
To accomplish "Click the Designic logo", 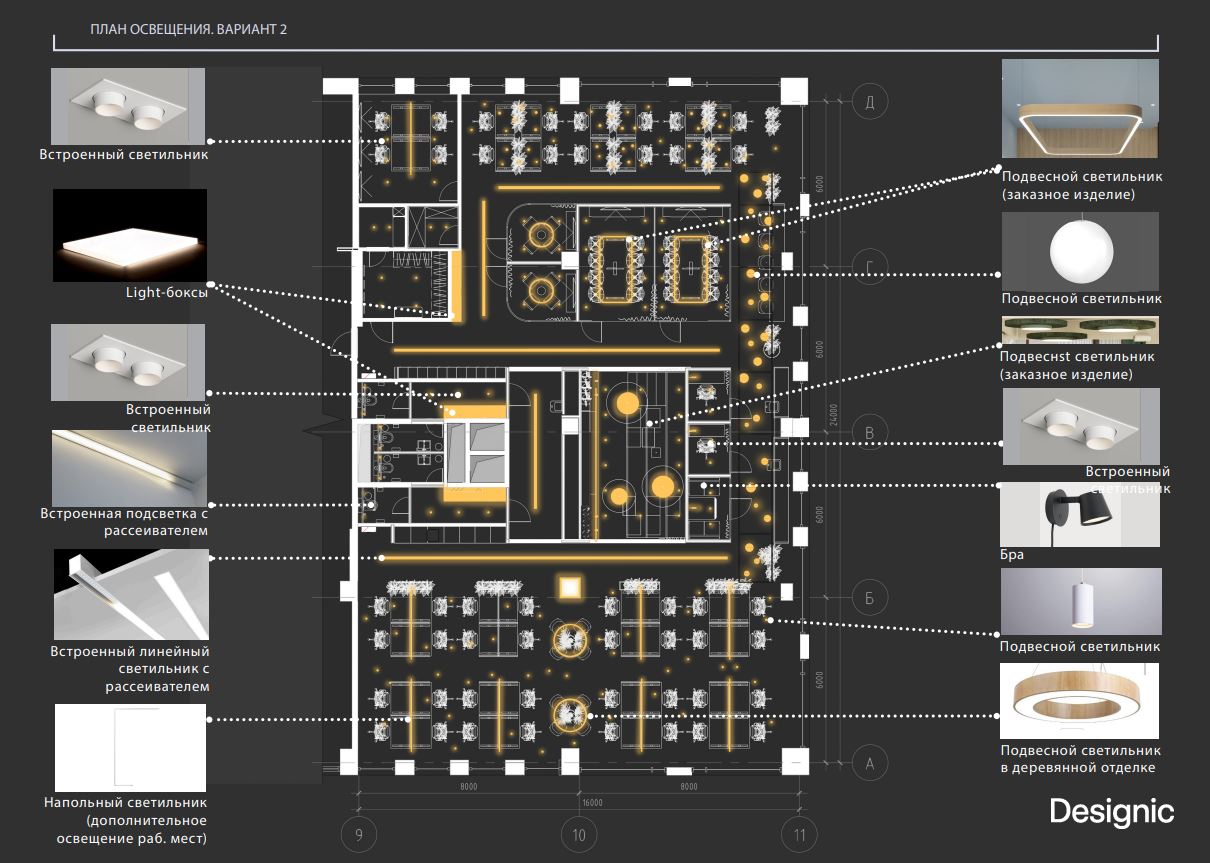I will pyautogui.click(x=1111, y=811).
